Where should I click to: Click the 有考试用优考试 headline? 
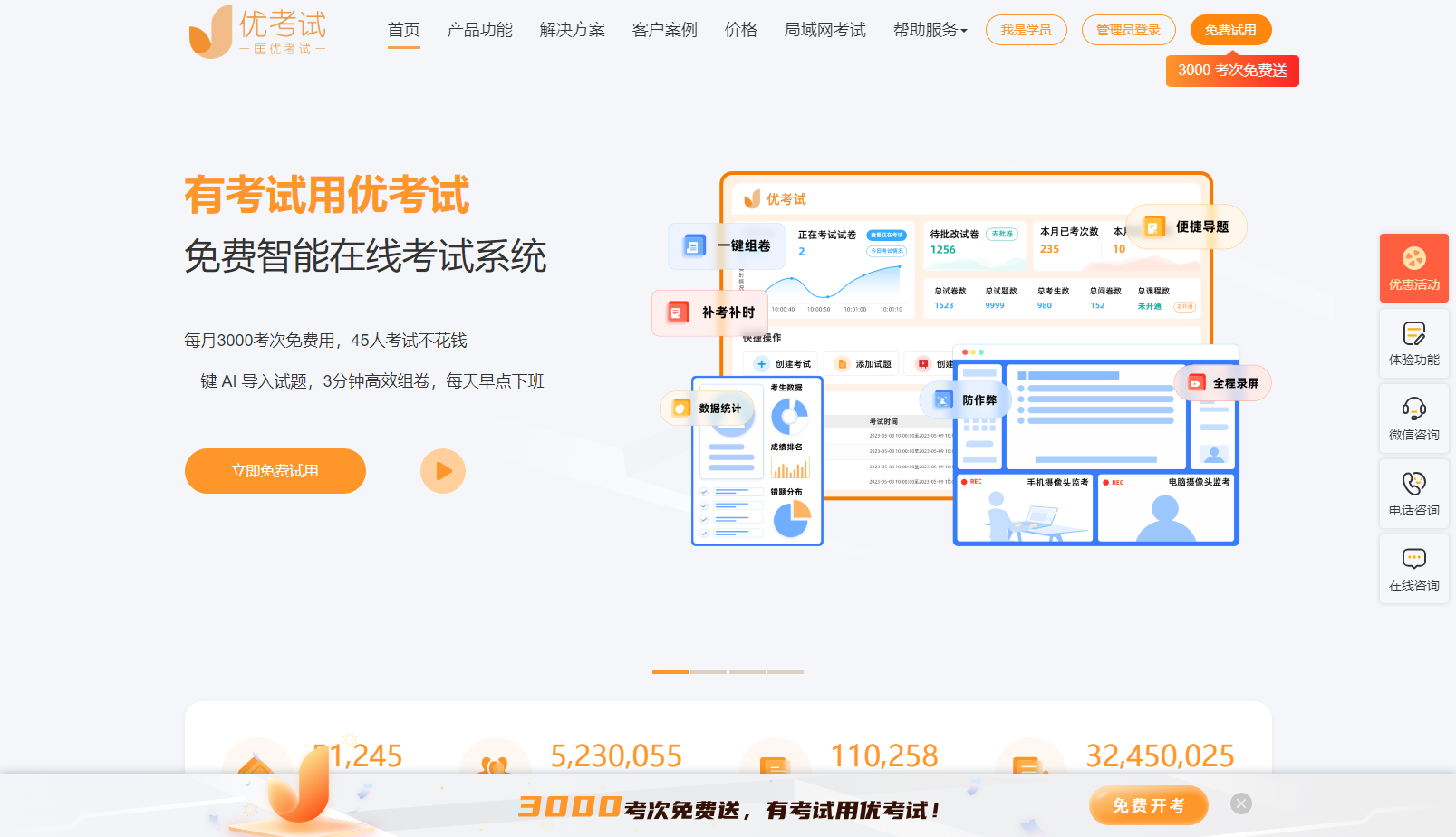tap(327, 195)
